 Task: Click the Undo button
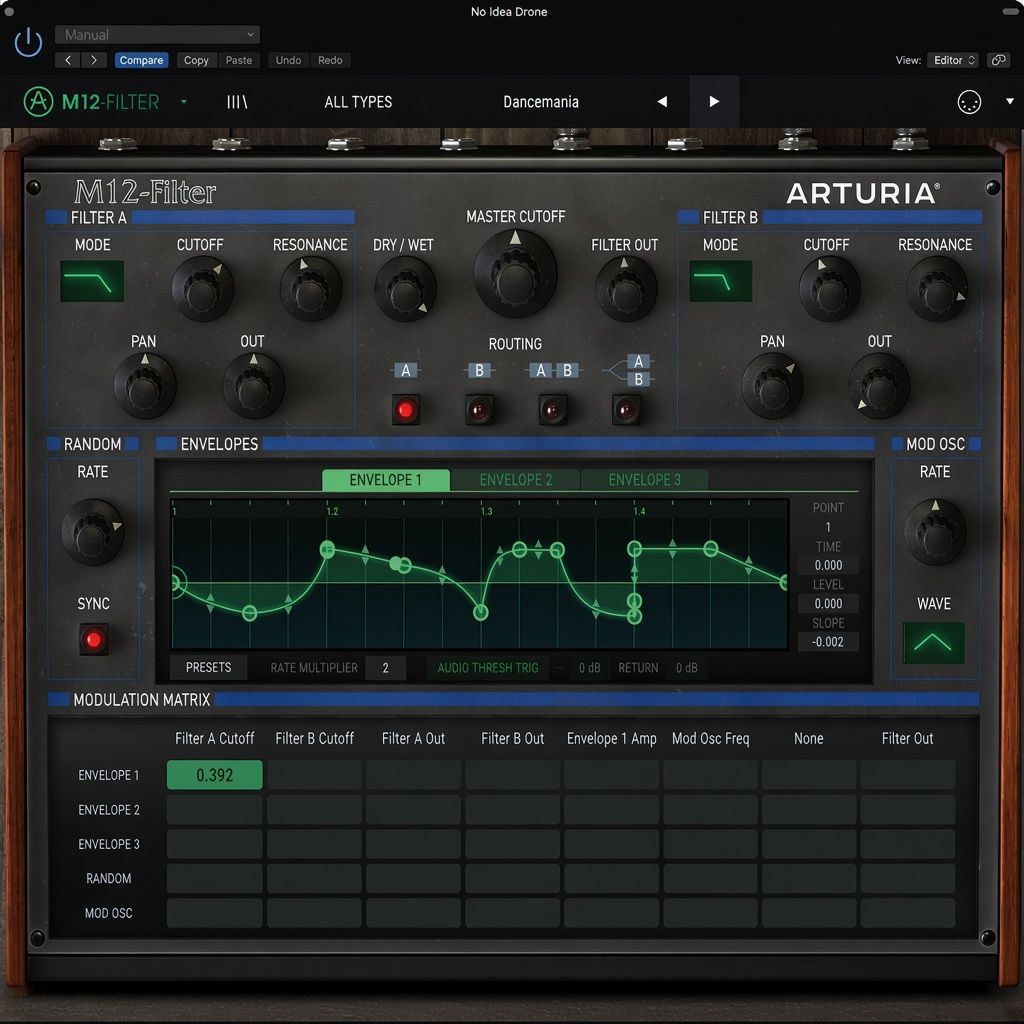click(288, 60)
